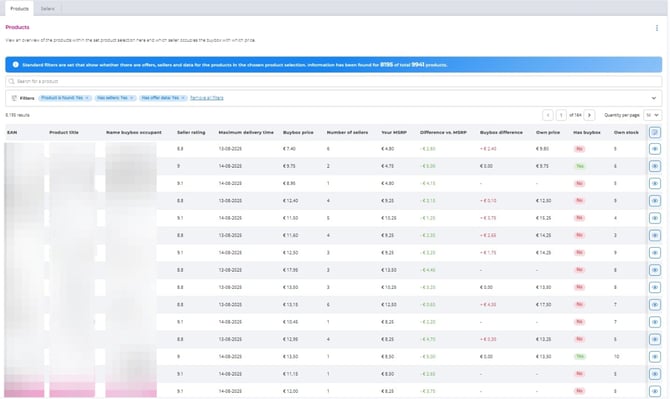This screenshot has width=670, height=399.
Task: Click the eye icon for the €8.95 buybox row
Action: tap(654, 184)
